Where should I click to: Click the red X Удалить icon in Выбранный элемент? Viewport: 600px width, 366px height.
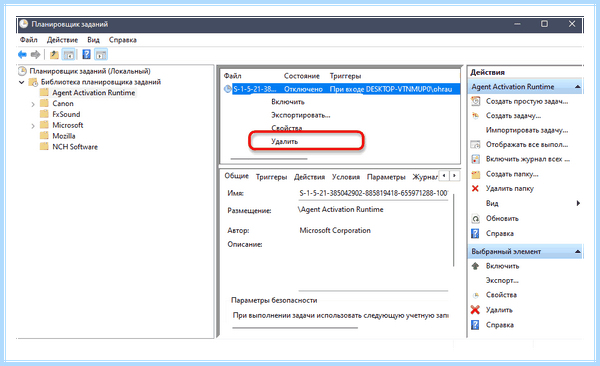coord(475,310)
